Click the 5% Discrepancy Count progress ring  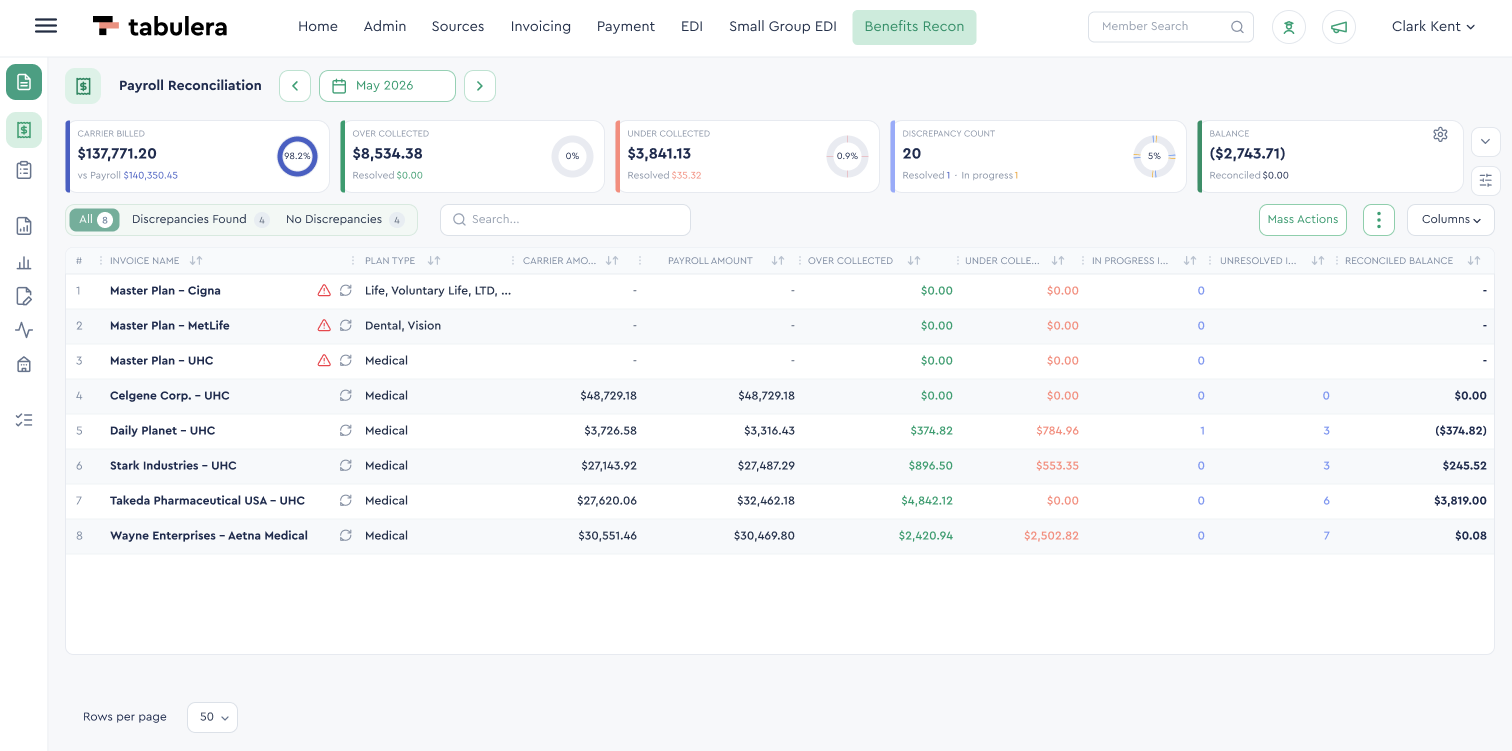pyautogui.click(x=1154, y=157)
